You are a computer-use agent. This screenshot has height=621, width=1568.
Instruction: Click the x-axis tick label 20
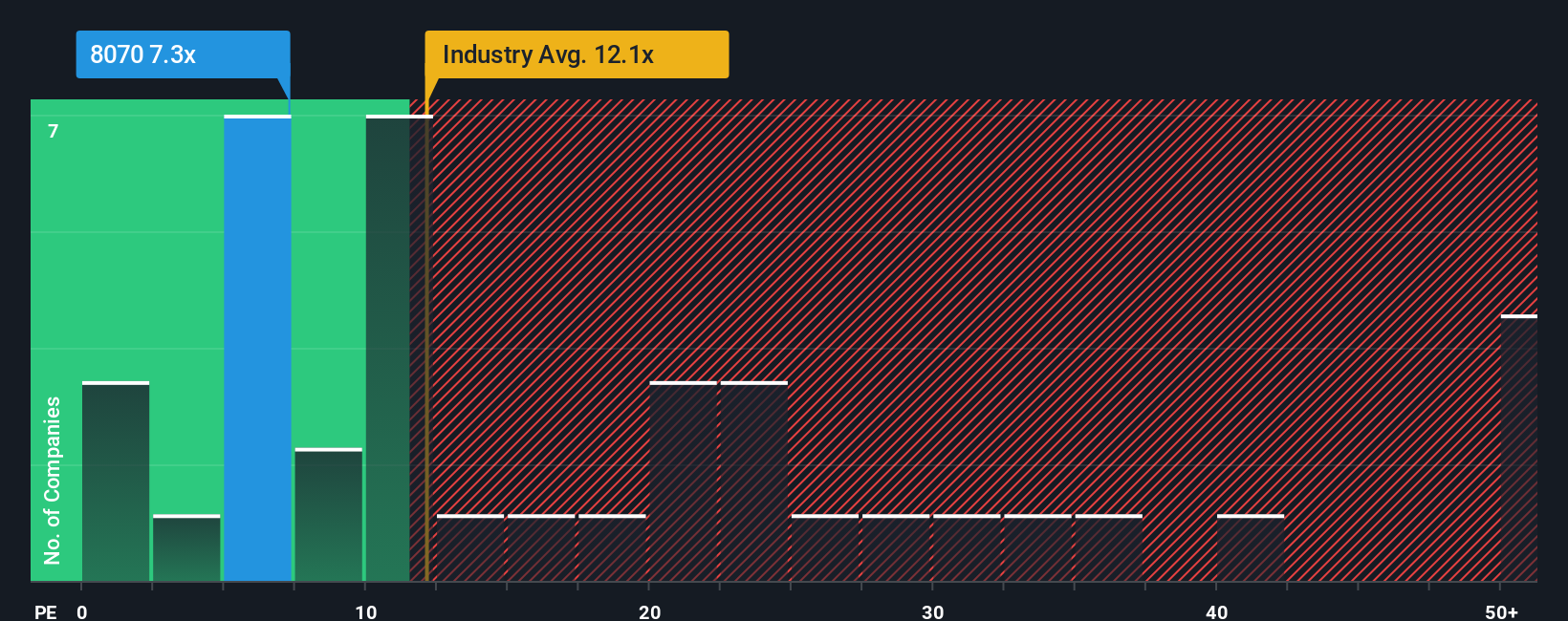pyautogui.click(x=649, y=612)
